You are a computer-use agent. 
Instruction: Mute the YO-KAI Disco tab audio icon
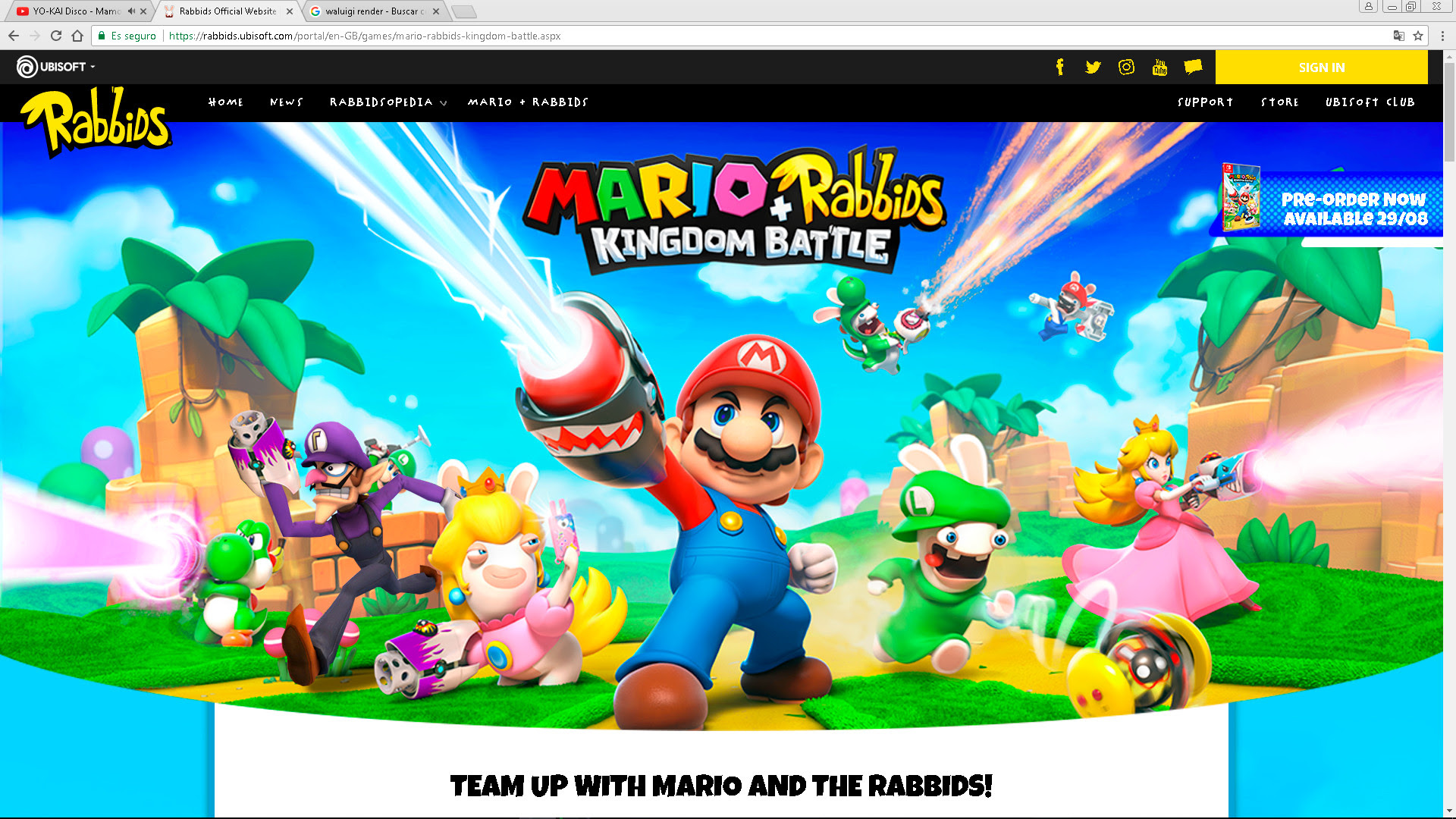[131, 11]
